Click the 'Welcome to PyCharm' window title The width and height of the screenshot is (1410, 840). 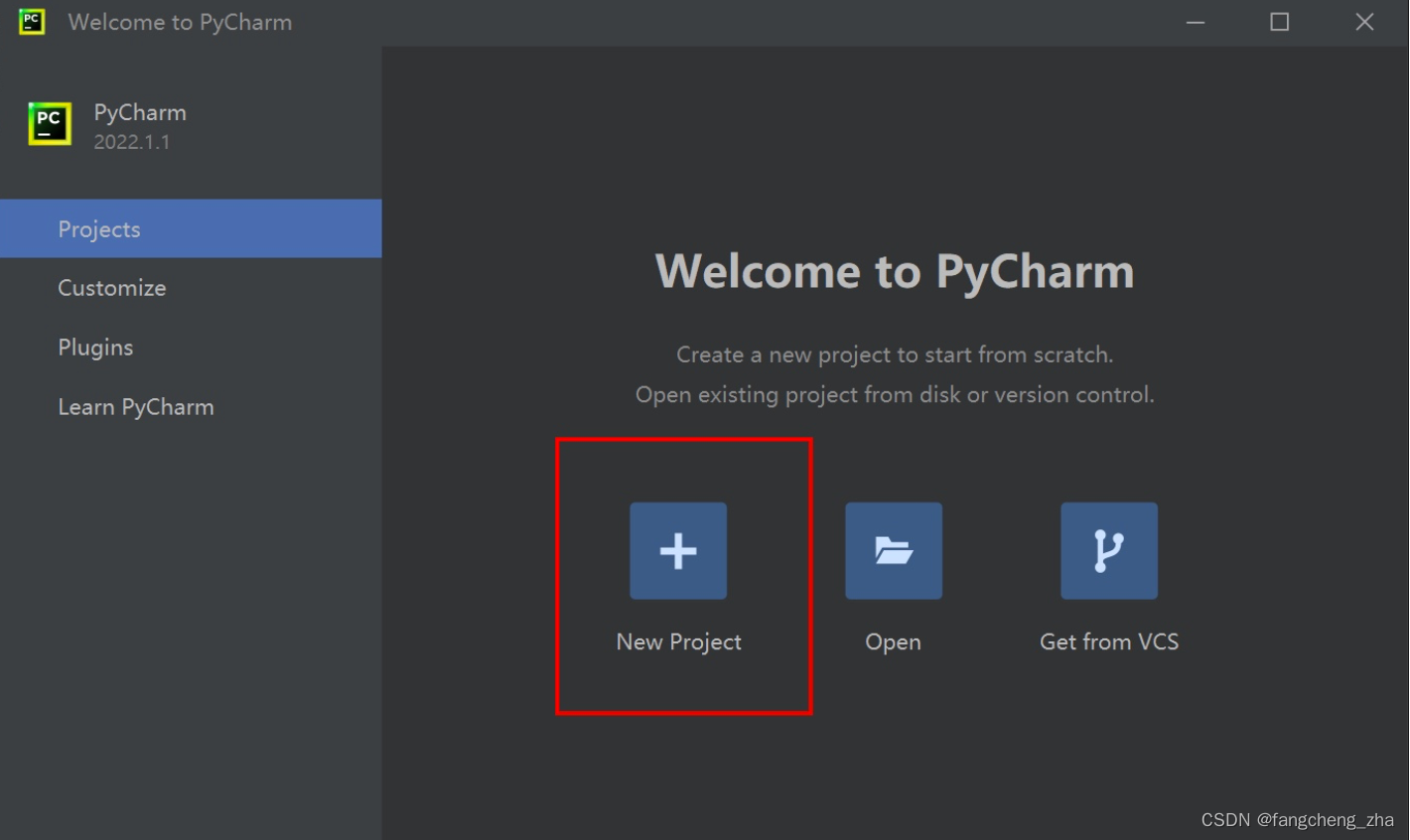tap(180, 22)
